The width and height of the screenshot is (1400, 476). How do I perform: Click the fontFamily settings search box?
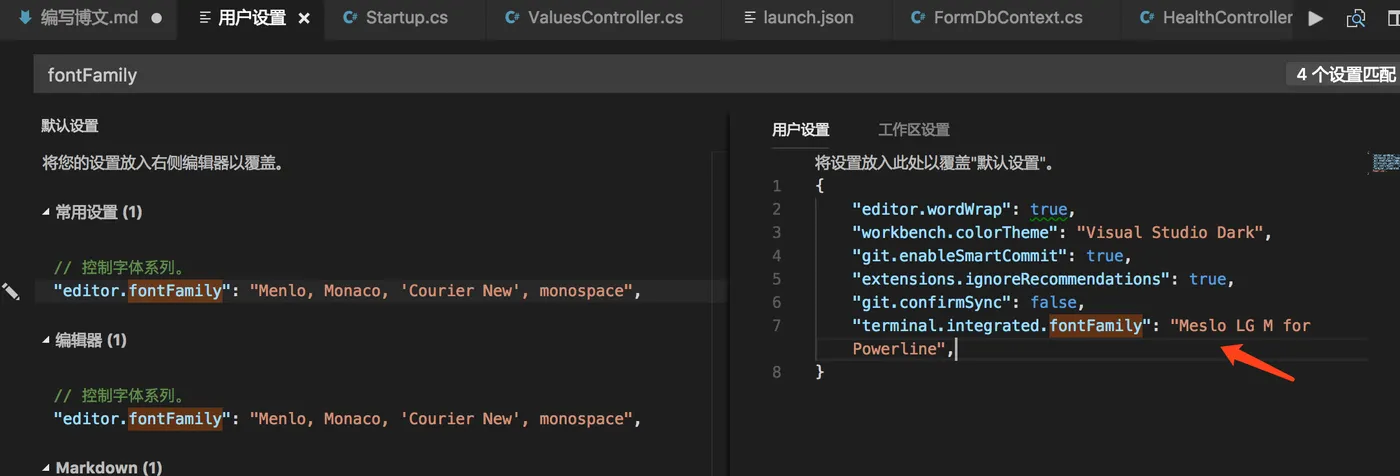[650, 75]
